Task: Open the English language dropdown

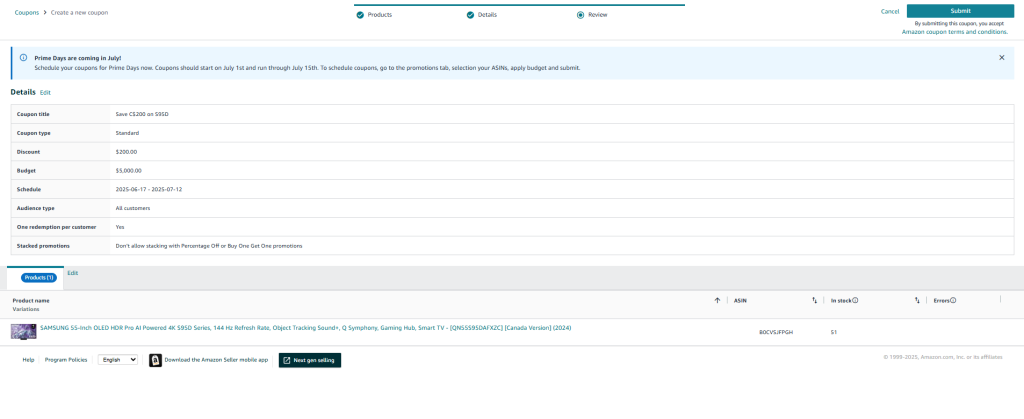Action: 118,360
